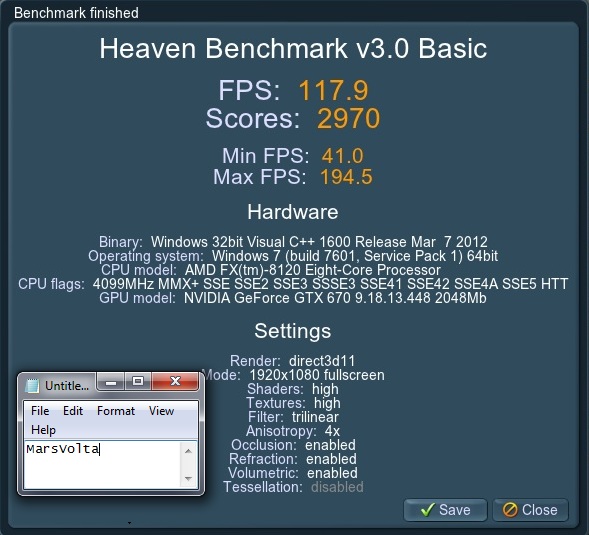Click the orange prohibition icon on Close
The width and height of the screenshot is (589, 535).
[510, 510]
